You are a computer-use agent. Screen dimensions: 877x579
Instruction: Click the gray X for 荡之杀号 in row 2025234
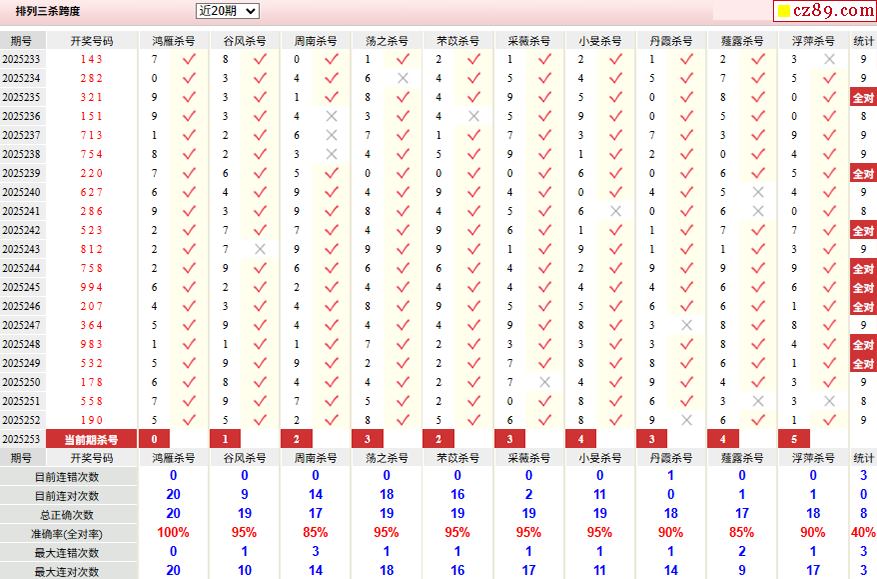[x=403, y=78]
